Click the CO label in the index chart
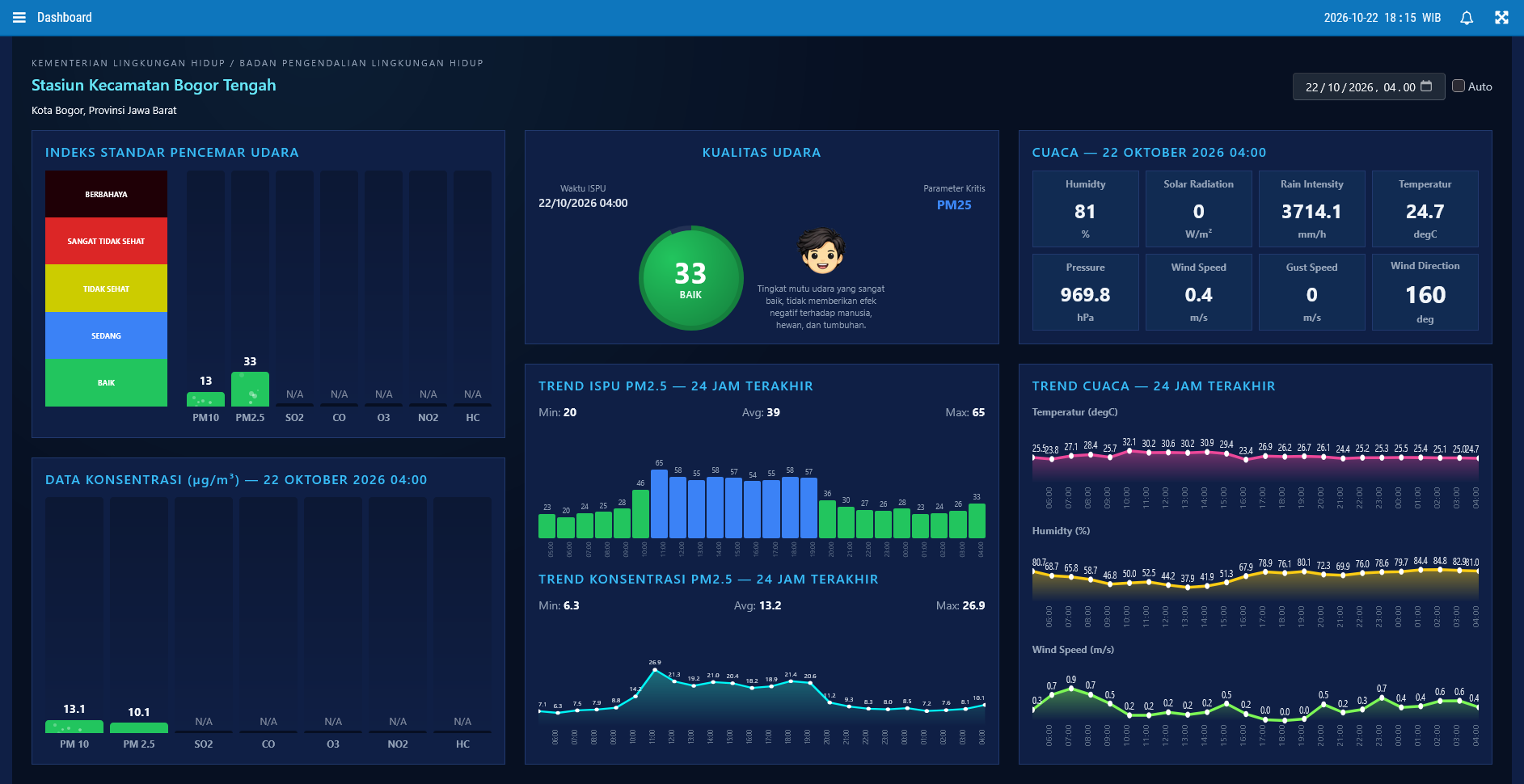This screenshot has height=784, width=1524. [x=339, y=418]
